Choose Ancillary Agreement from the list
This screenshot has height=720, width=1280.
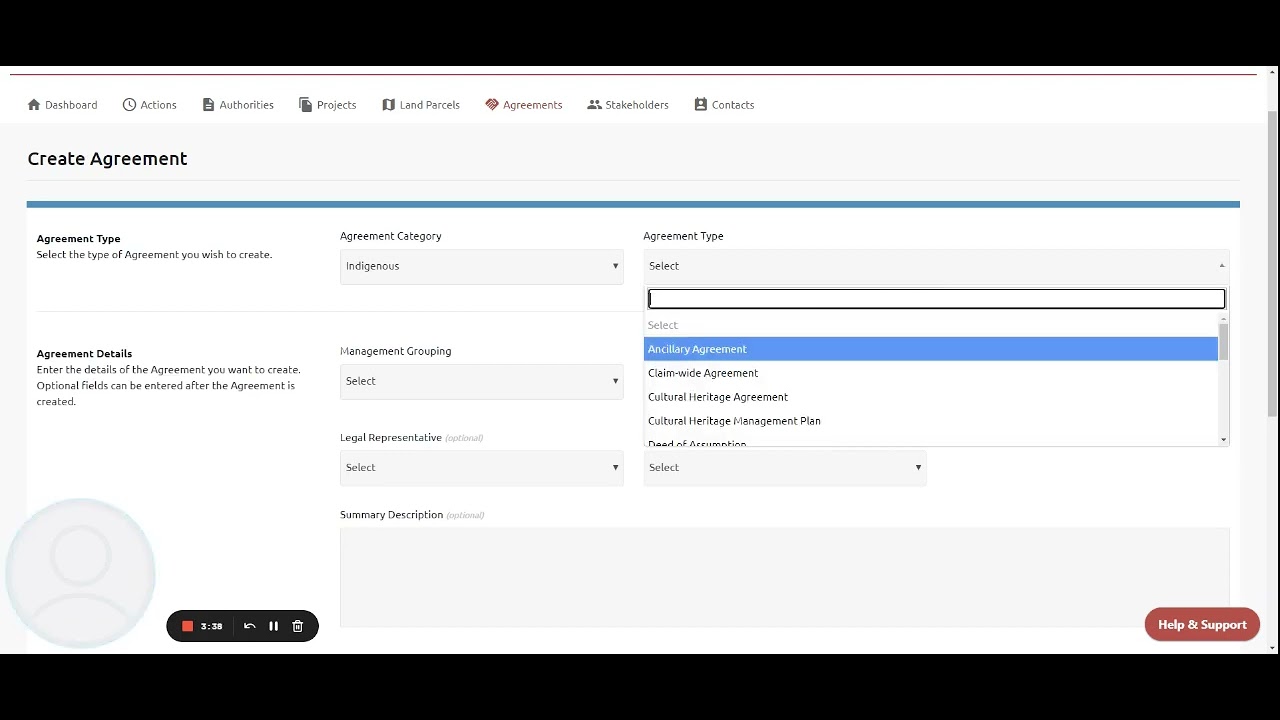pyautogui.click(x=697, y=349)
